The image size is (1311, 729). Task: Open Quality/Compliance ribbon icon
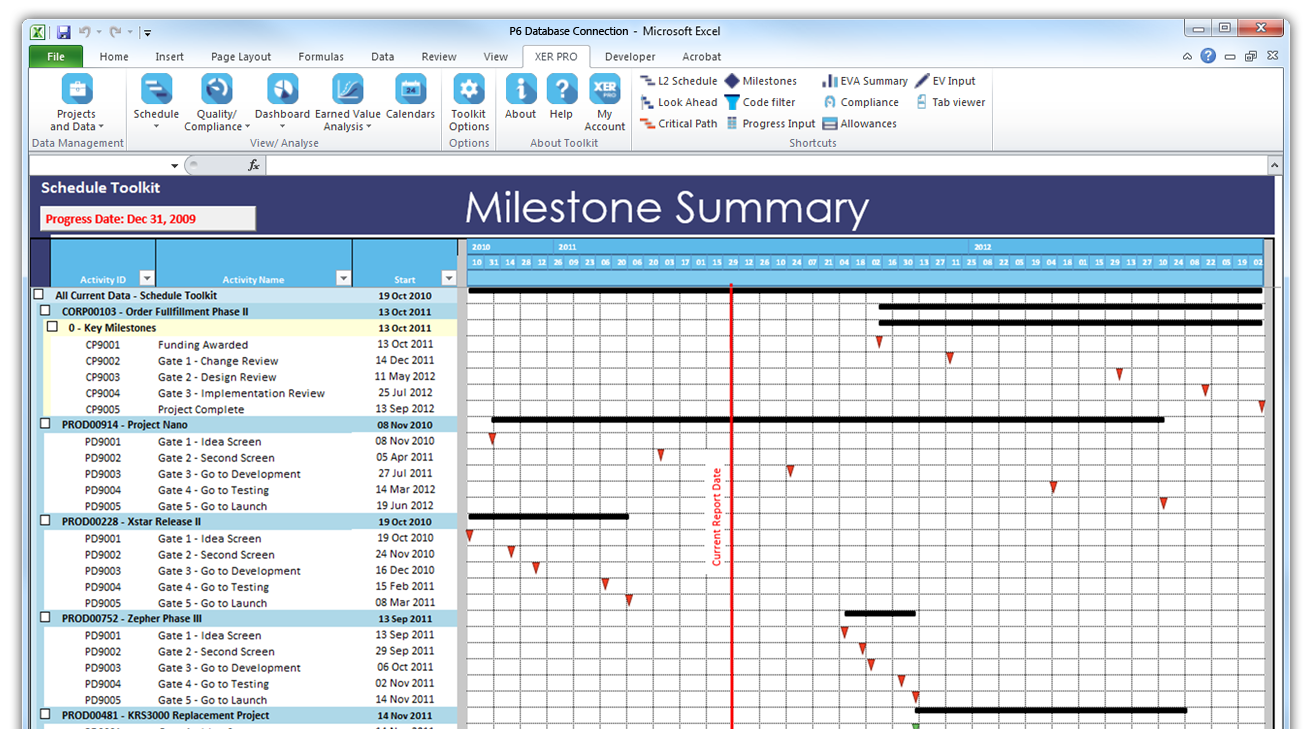coord(217,90)
